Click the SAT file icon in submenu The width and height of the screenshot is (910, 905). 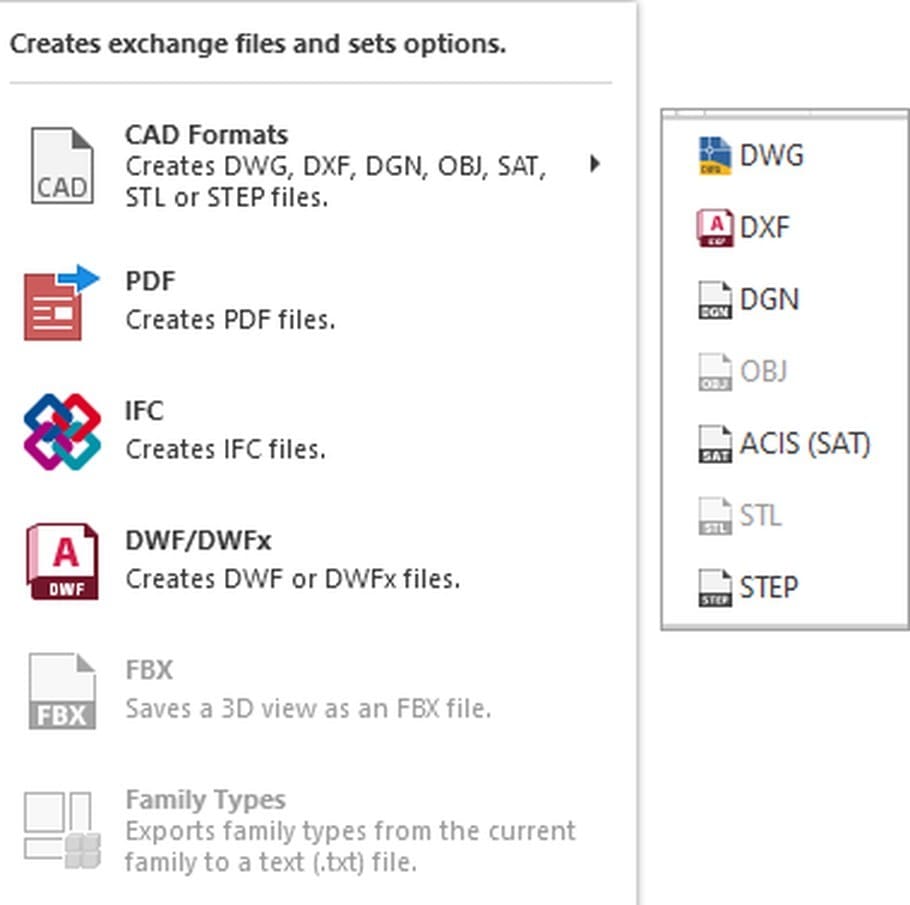[714, 444]
